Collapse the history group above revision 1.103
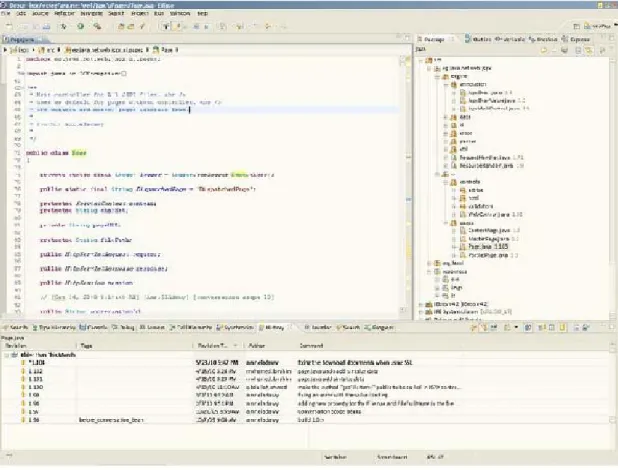The image size is (618, 470). tap(6, 355)
